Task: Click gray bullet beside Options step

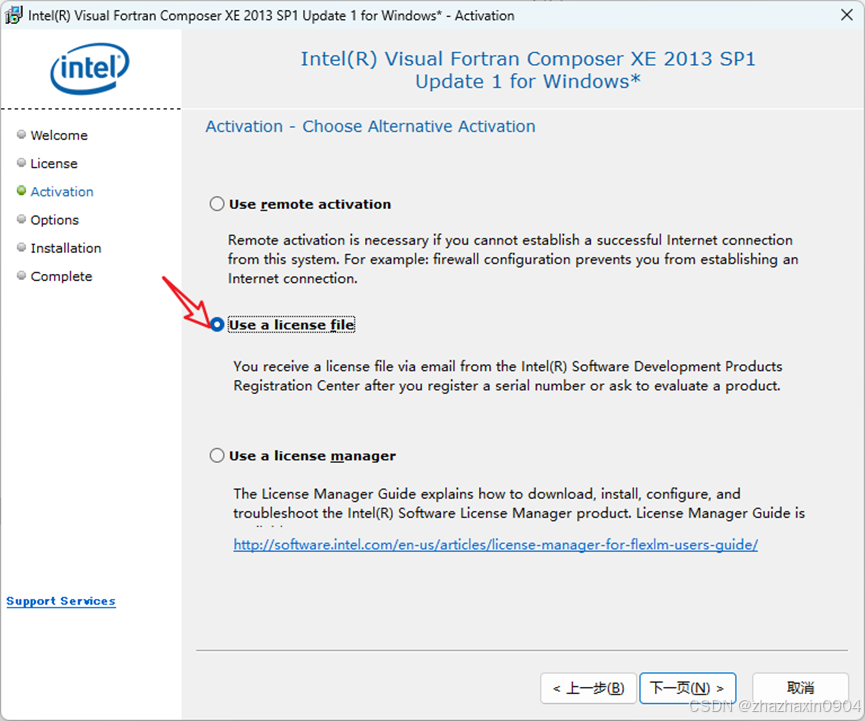Action: tap(22, 219)
